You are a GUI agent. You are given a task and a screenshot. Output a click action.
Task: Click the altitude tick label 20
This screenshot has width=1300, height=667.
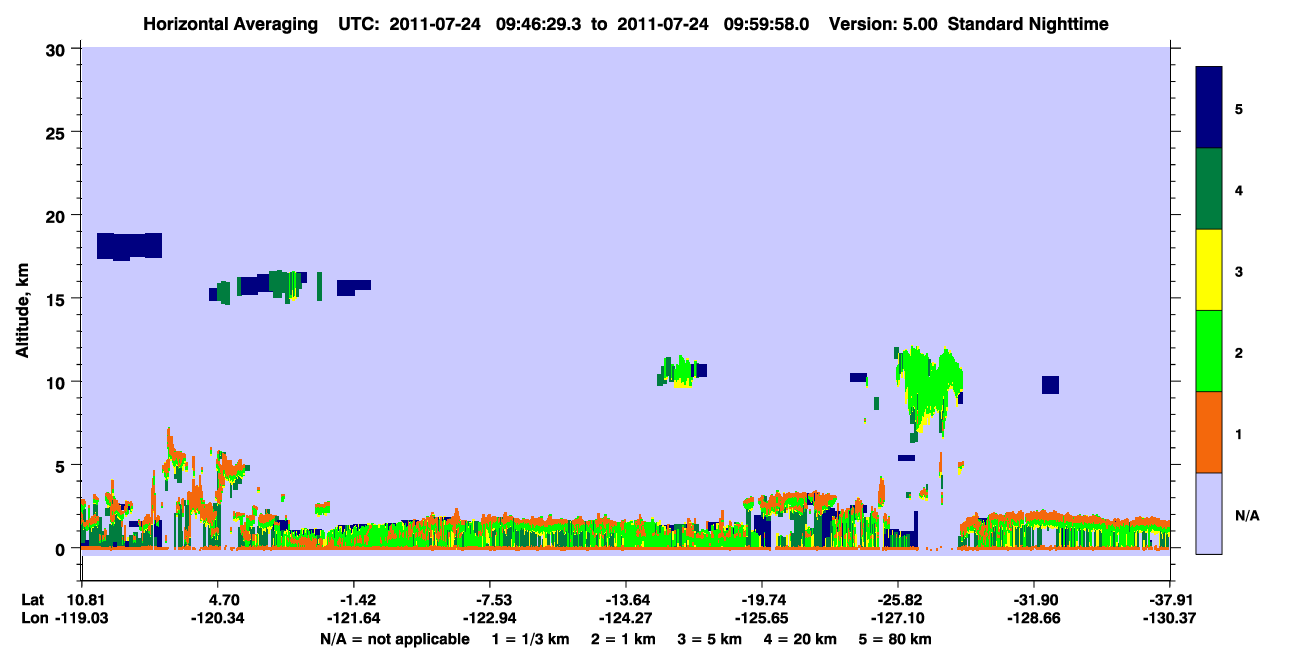coord(58,215)
